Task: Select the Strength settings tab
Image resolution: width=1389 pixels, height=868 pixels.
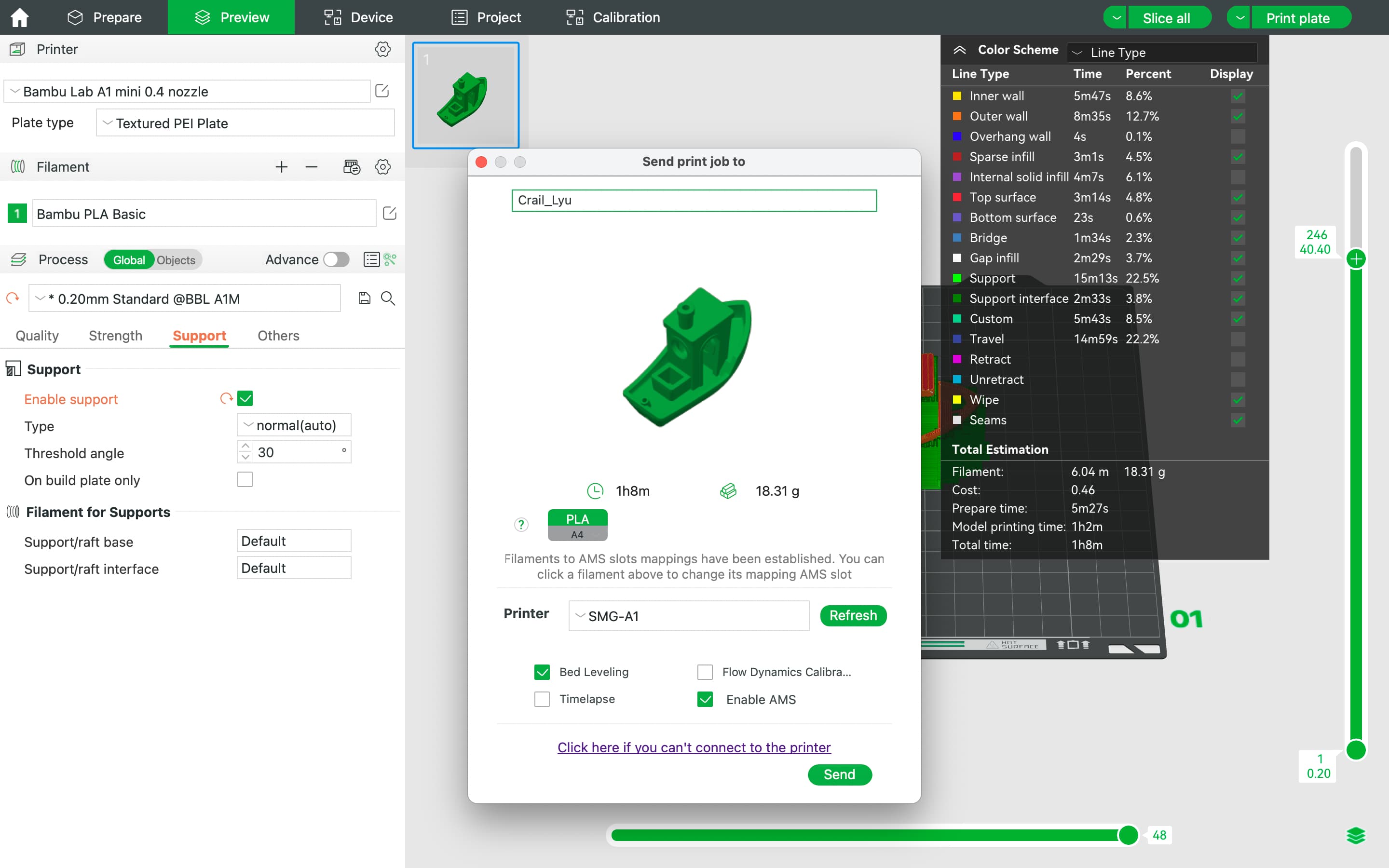Action: pos(115,335)
